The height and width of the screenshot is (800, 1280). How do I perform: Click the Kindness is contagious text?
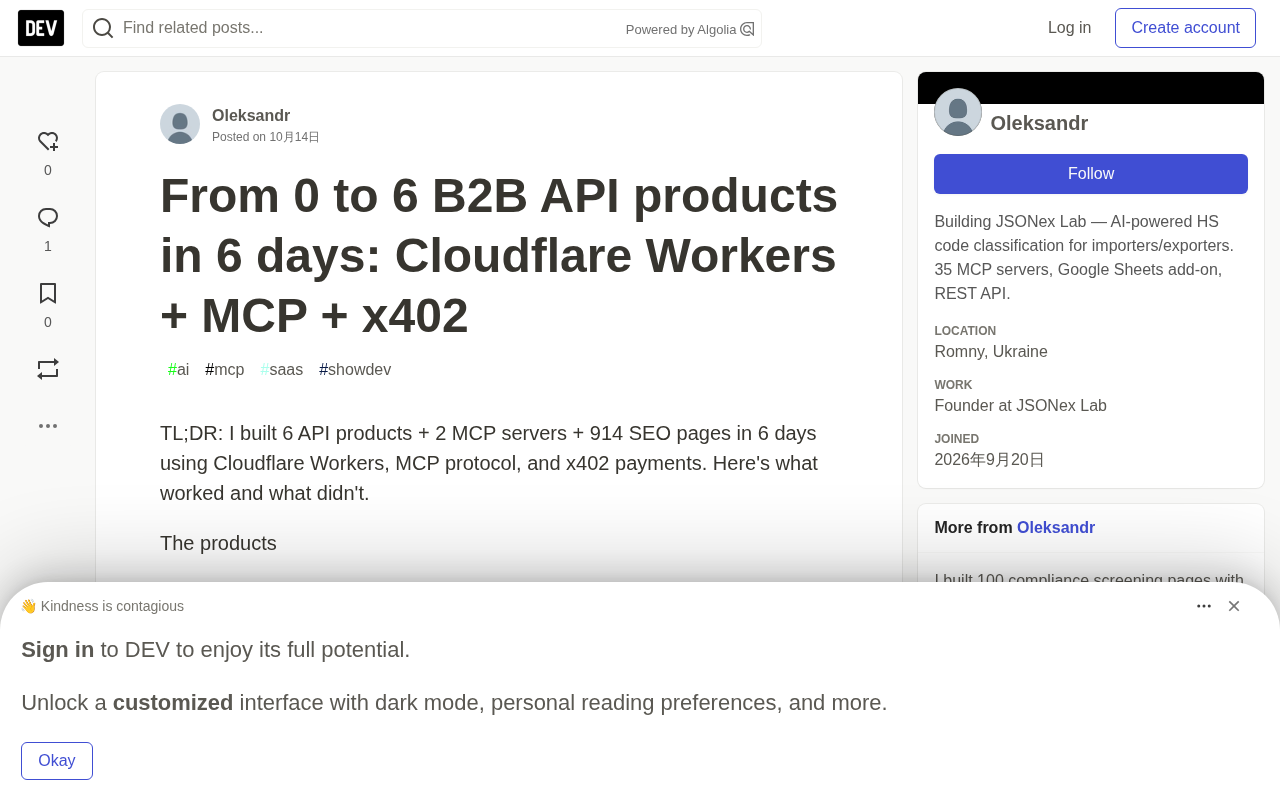pyautogui.click(x=112, y=606)
